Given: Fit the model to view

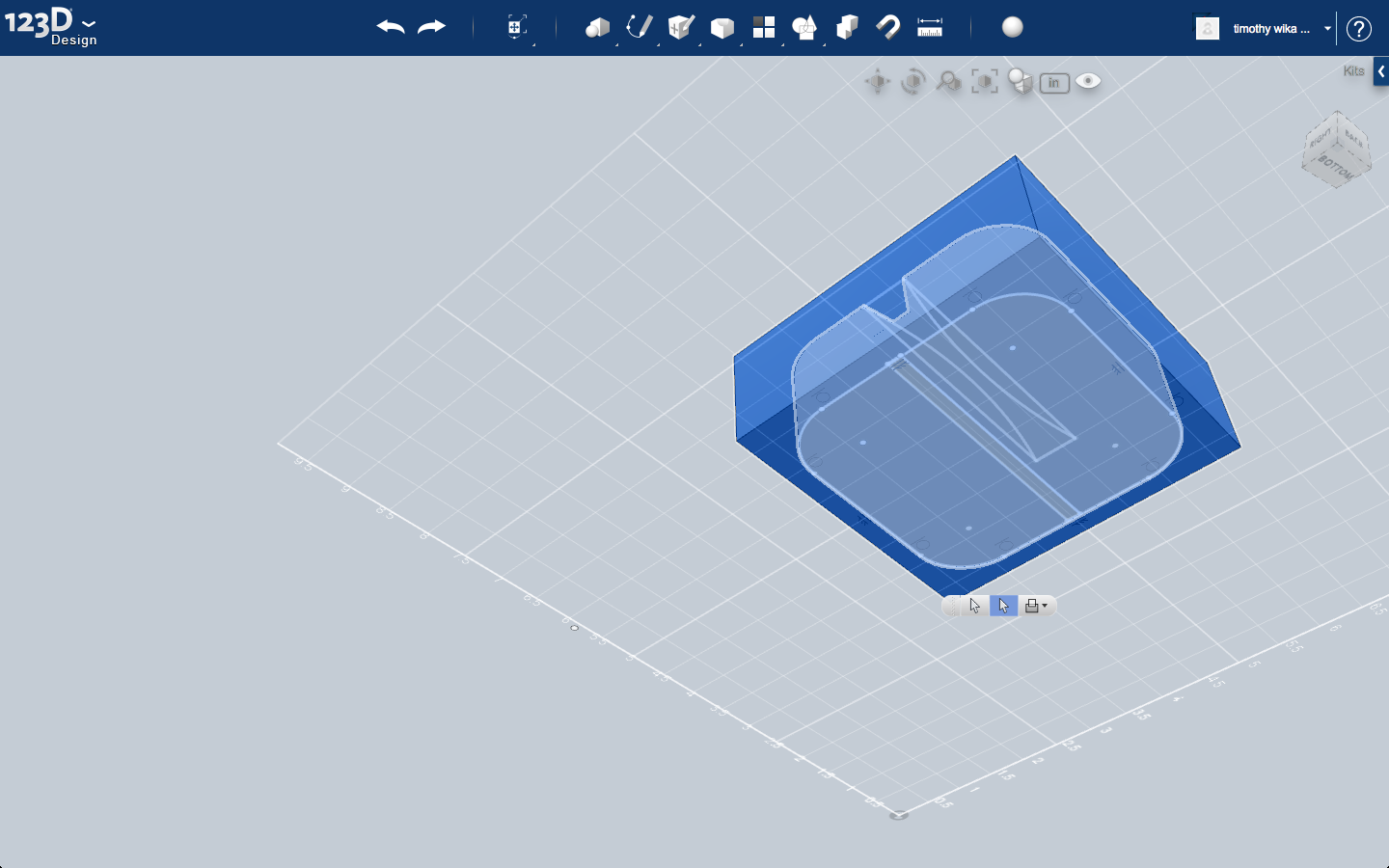Looking at the screenshot, I should coord(985,82).
